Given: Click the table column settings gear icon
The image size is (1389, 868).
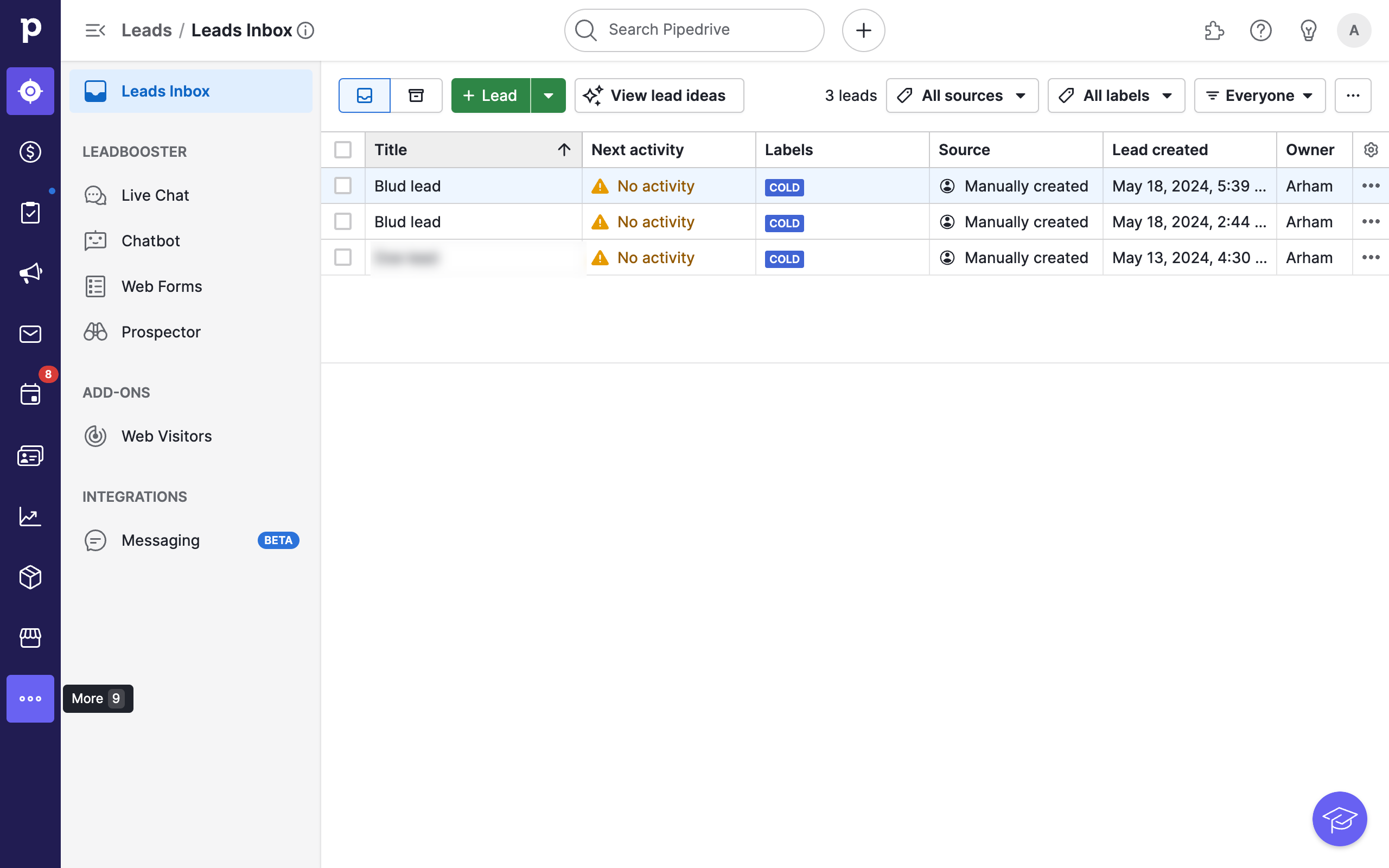Looking at the screenshot, I should (x=1371, y=150).
